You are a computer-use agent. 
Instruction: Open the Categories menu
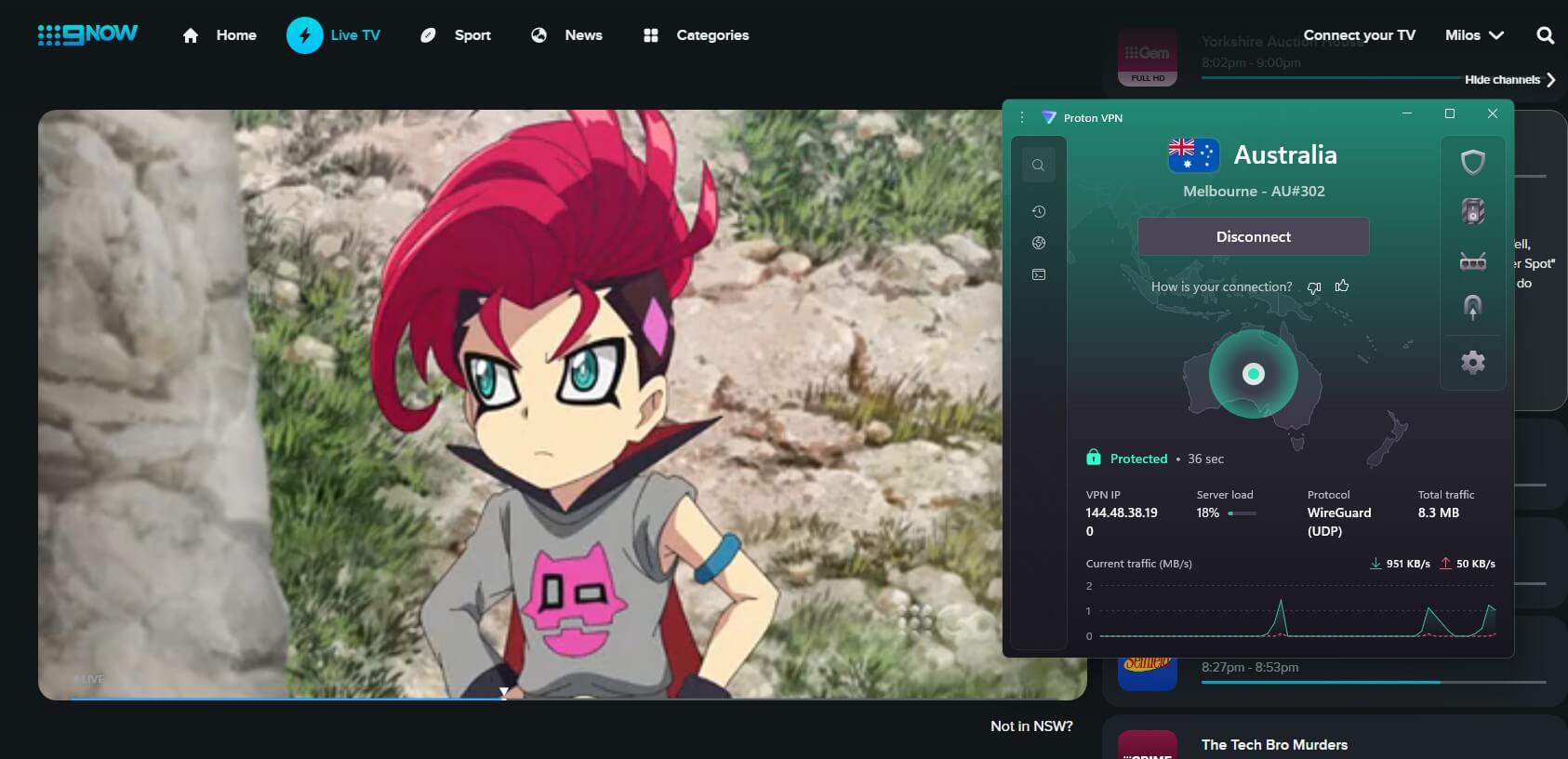click(696, 35)
